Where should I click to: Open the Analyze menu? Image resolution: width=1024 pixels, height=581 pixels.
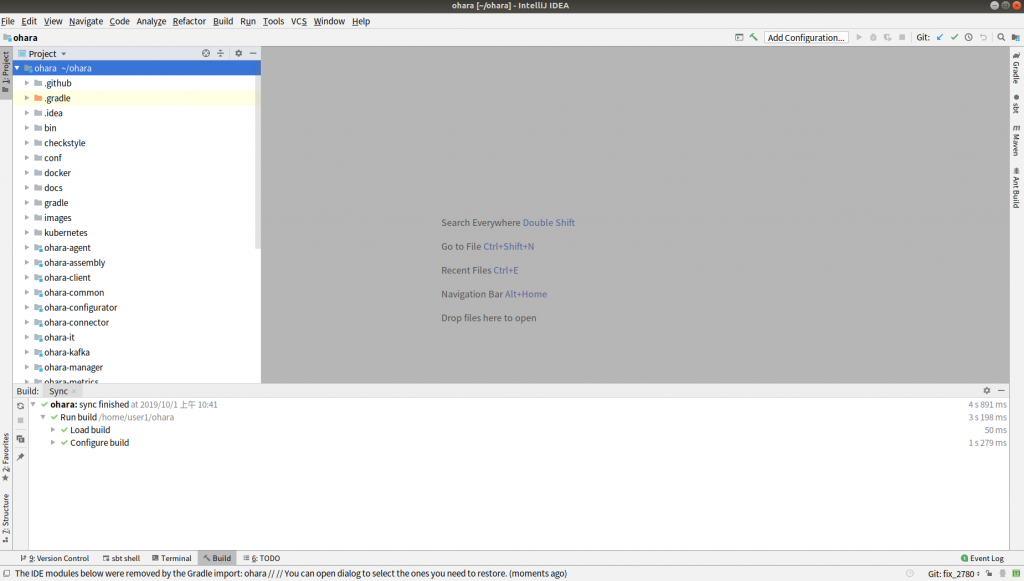pos(151,21)
